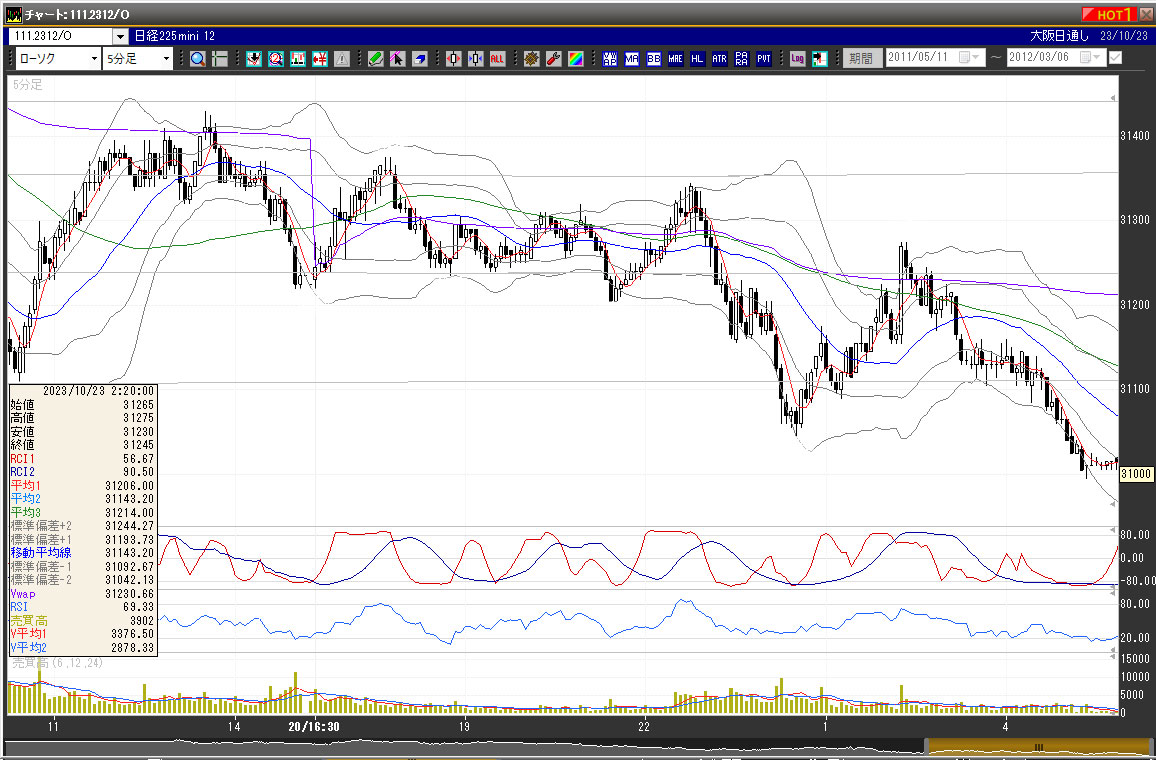Image resolution: width=1156 pixels, height=760 pixels.
Task: Open the 2012/03/06 end date calendar dropdown
Action: [1090, 57]
